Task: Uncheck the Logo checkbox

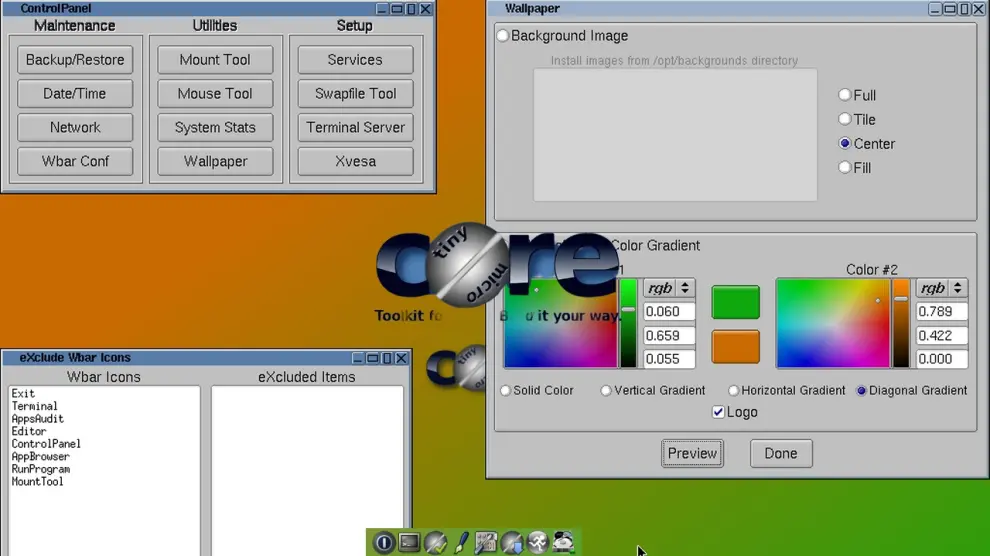Action: [x=718, y=412]
